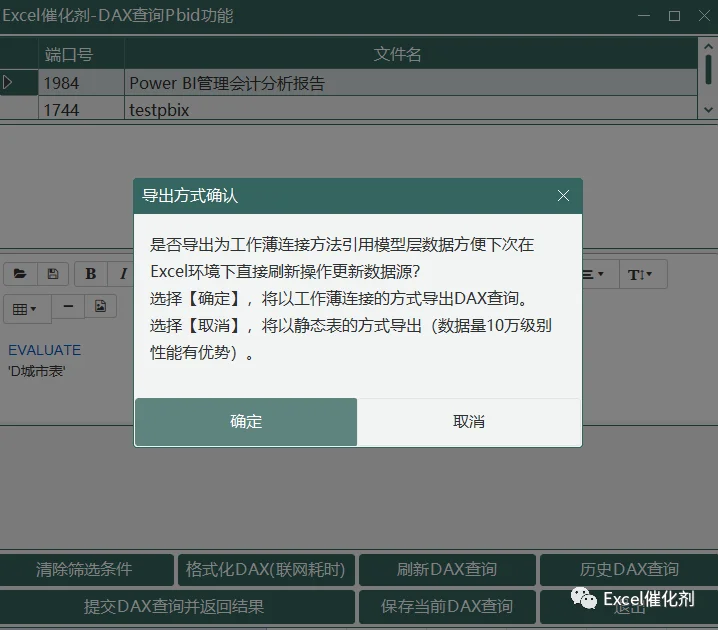Click the table scrollbar down arrow
The height and width of the screenshot is (630, 718).
(708, 110)
